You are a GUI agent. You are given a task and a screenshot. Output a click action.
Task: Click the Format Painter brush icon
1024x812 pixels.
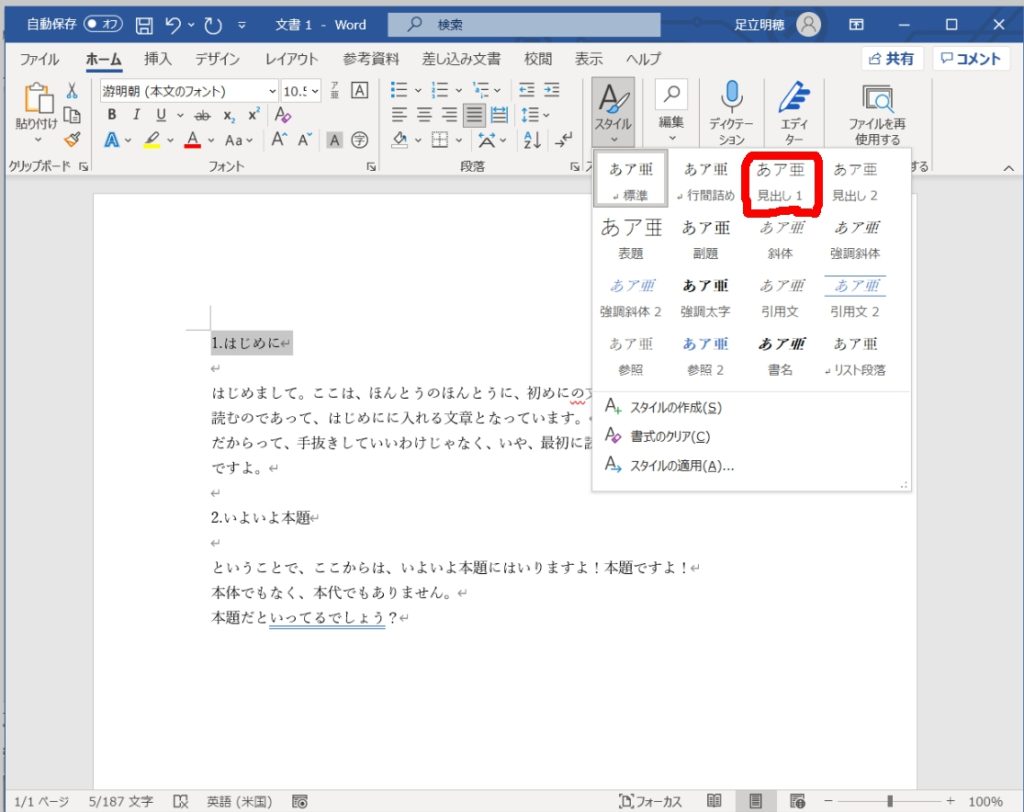pyautogui.click(x=71, y=139)
